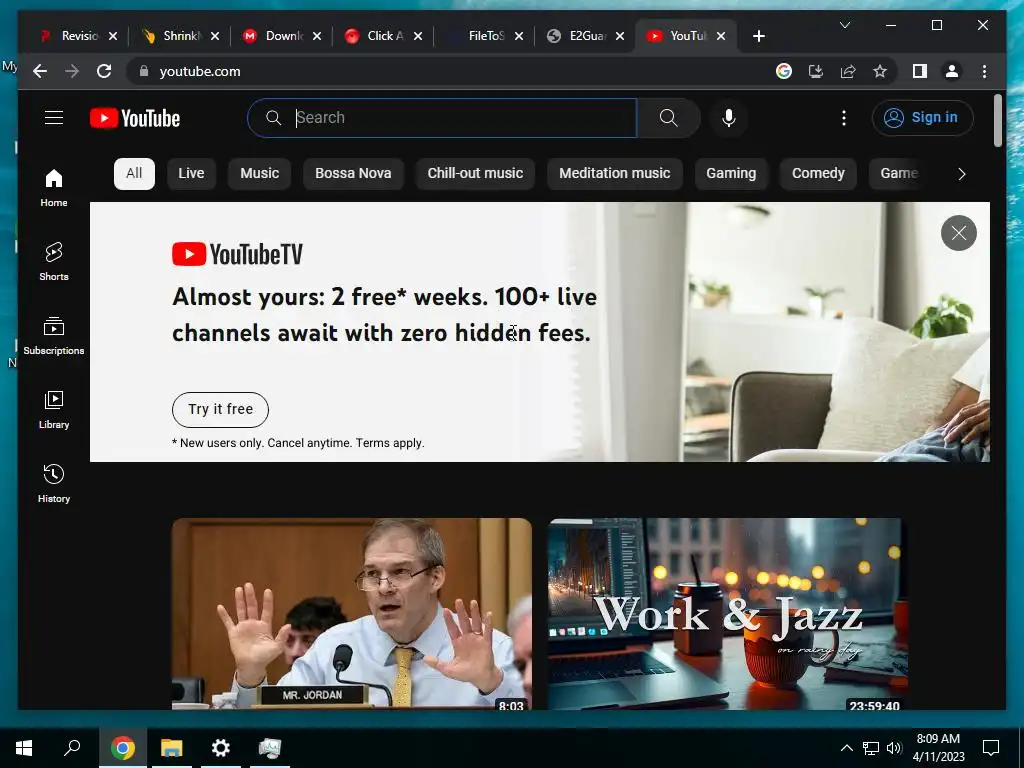Screen dimensions: 1024x768
Task: Click the browser forward arrow
Action: coord(72,71)
